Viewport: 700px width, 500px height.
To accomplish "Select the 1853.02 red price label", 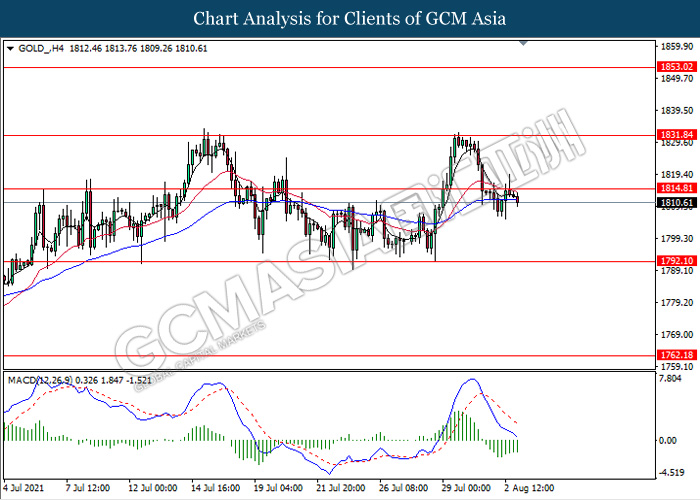I will (677, 67).
